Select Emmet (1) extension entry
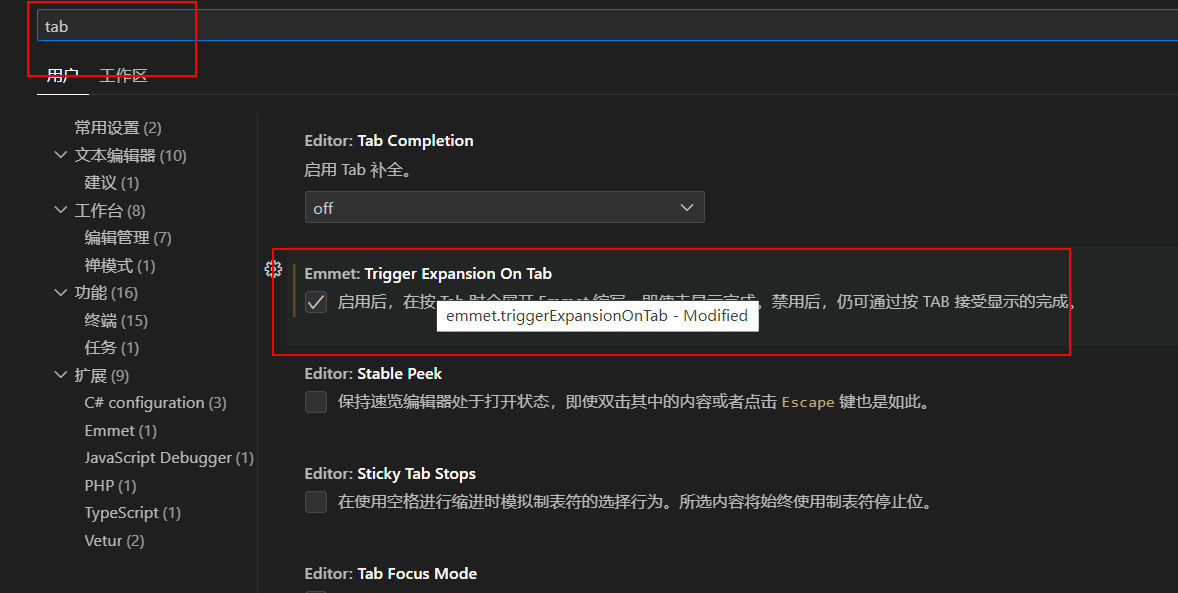Viewport: 1178px width, 593px height. coord(120,431)
